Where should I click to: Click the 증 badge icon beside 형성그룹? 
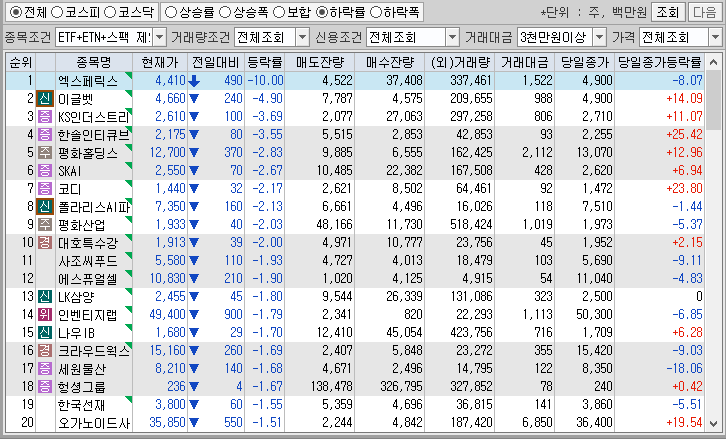pos(45,387)
